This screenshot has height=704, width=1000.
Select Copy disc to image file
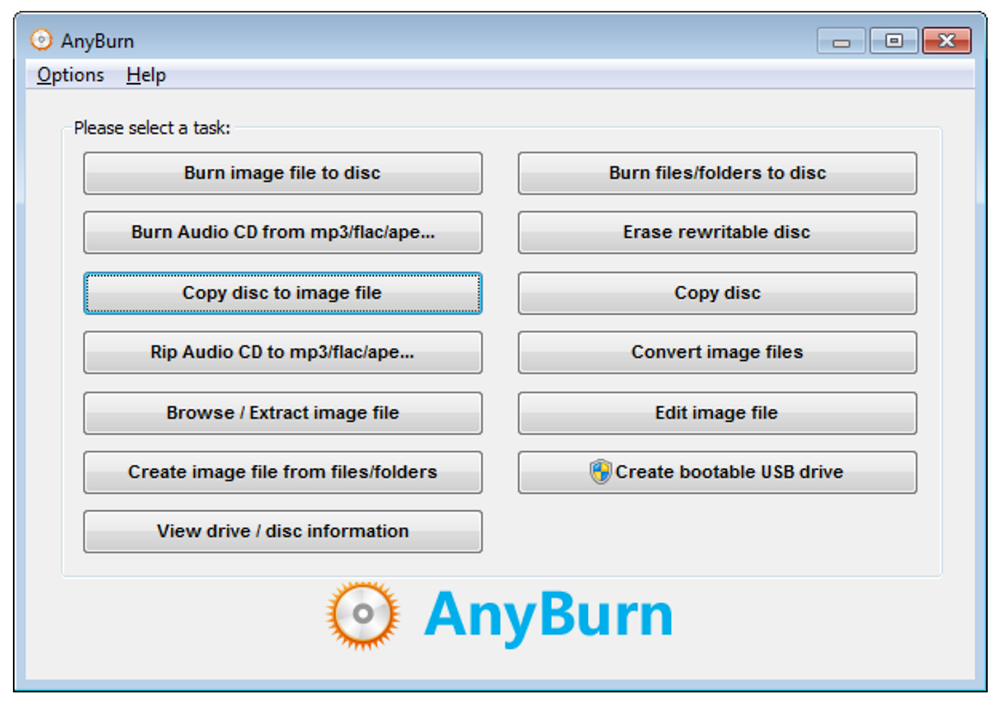283,293
